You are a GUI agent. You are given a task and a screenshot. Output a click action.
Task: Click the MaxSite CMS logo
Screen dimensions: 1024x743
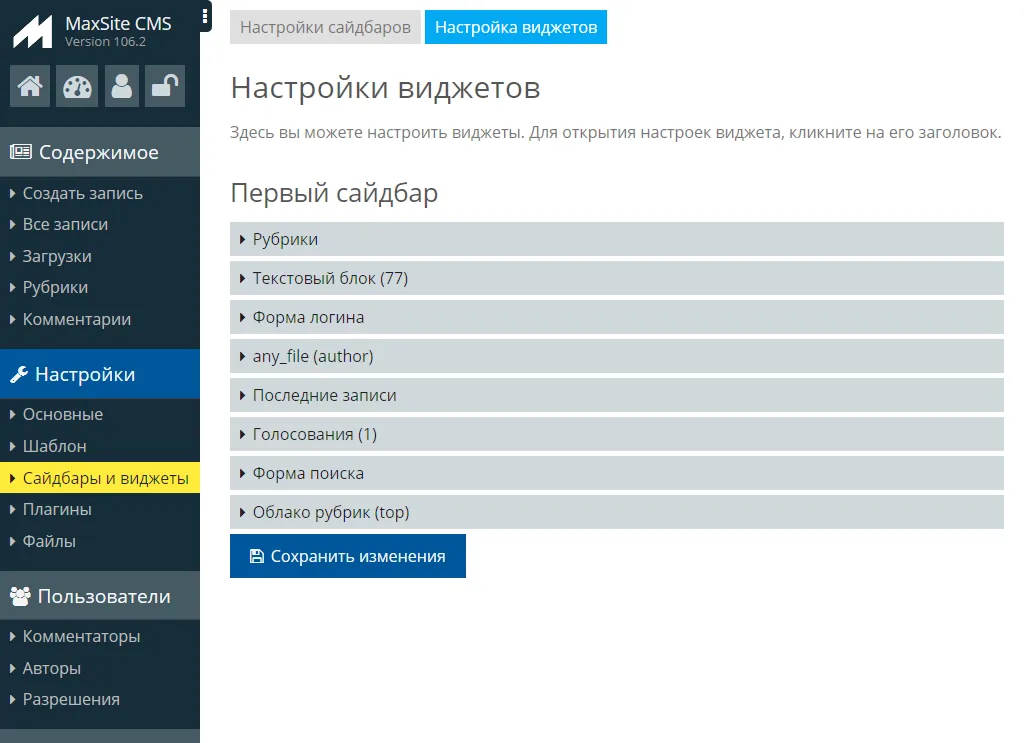click(x=33, y=32)
